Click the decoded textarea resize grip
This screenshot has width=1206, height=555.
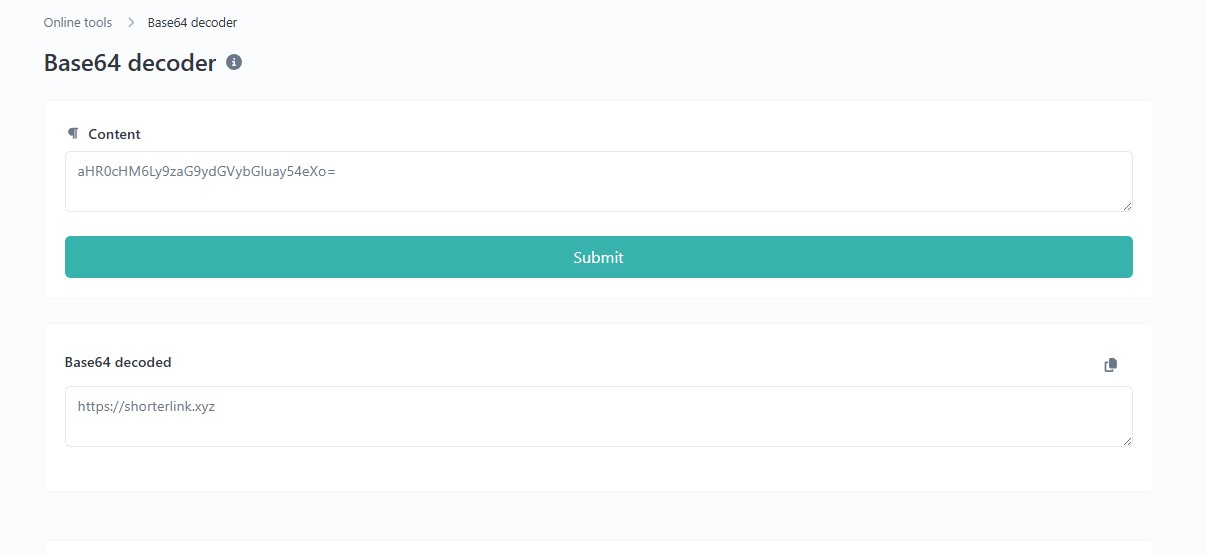1127,441
